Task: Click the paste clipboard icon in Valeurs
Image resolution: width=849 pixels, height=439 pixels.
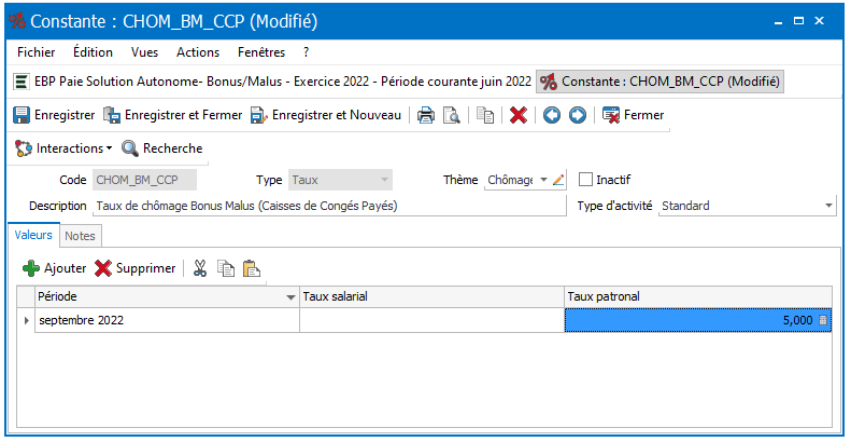Action: pos(251,268)
